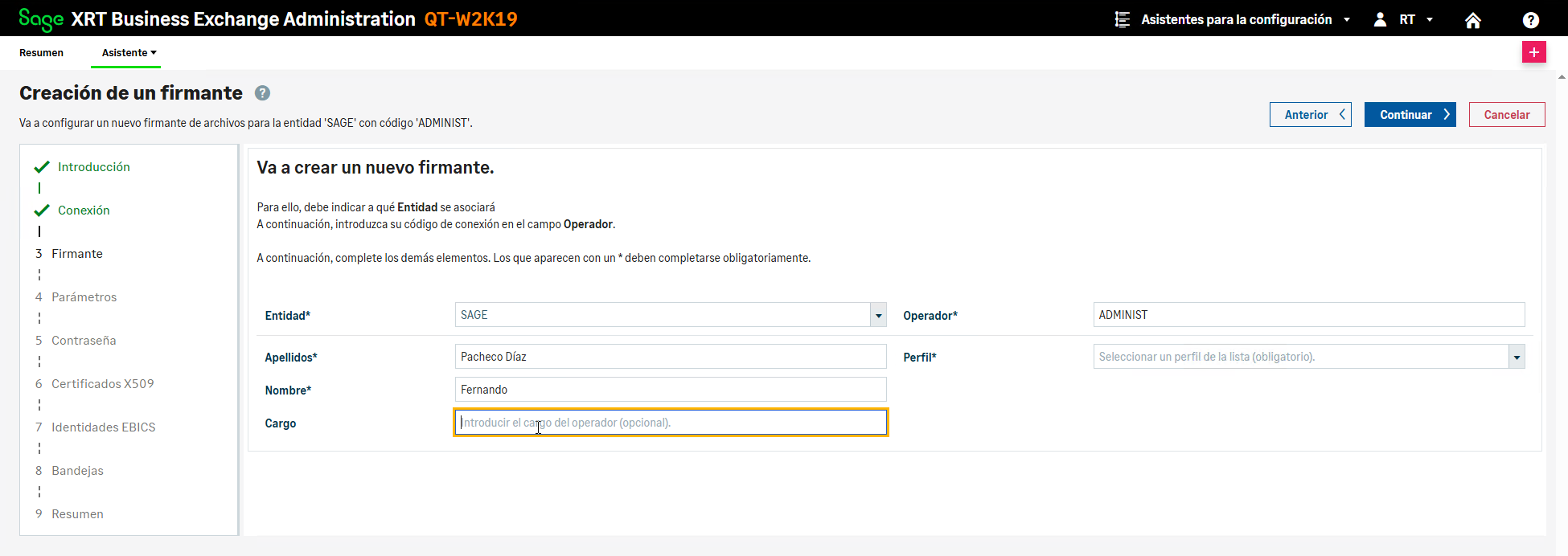Image resolution: width=1568 pixels, height=556 pixels.
Task: Open the help question mark in header
Action: (1530, 20)
